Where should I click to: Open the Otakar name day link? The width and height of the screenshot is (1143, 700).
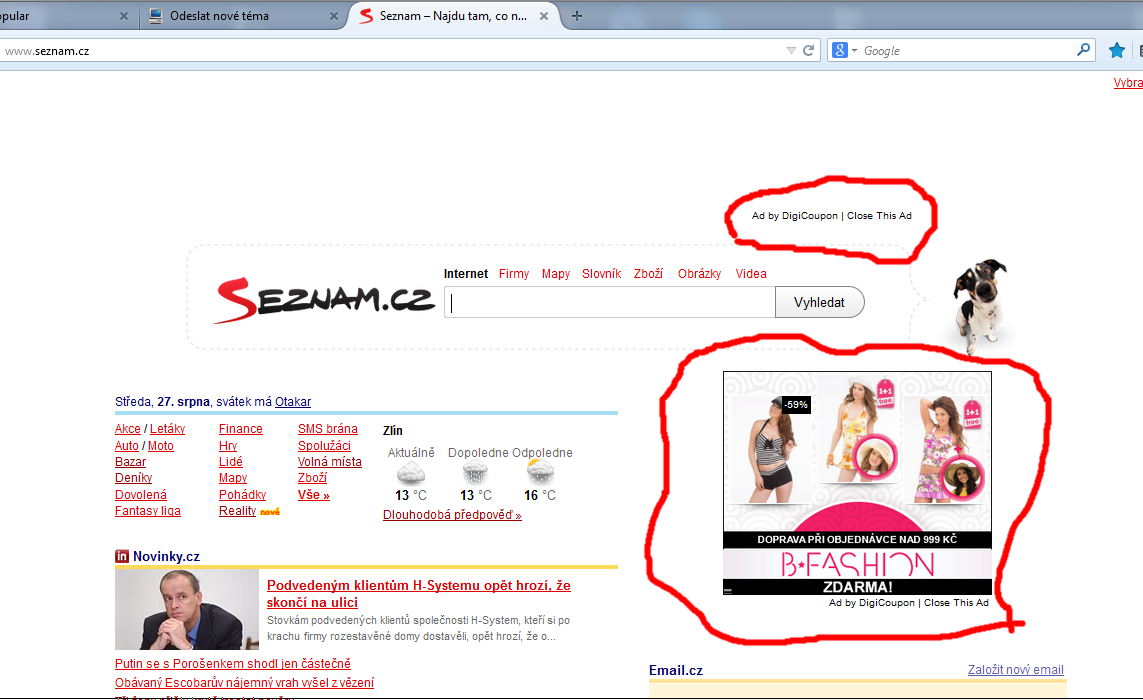[x=293, y=402]
